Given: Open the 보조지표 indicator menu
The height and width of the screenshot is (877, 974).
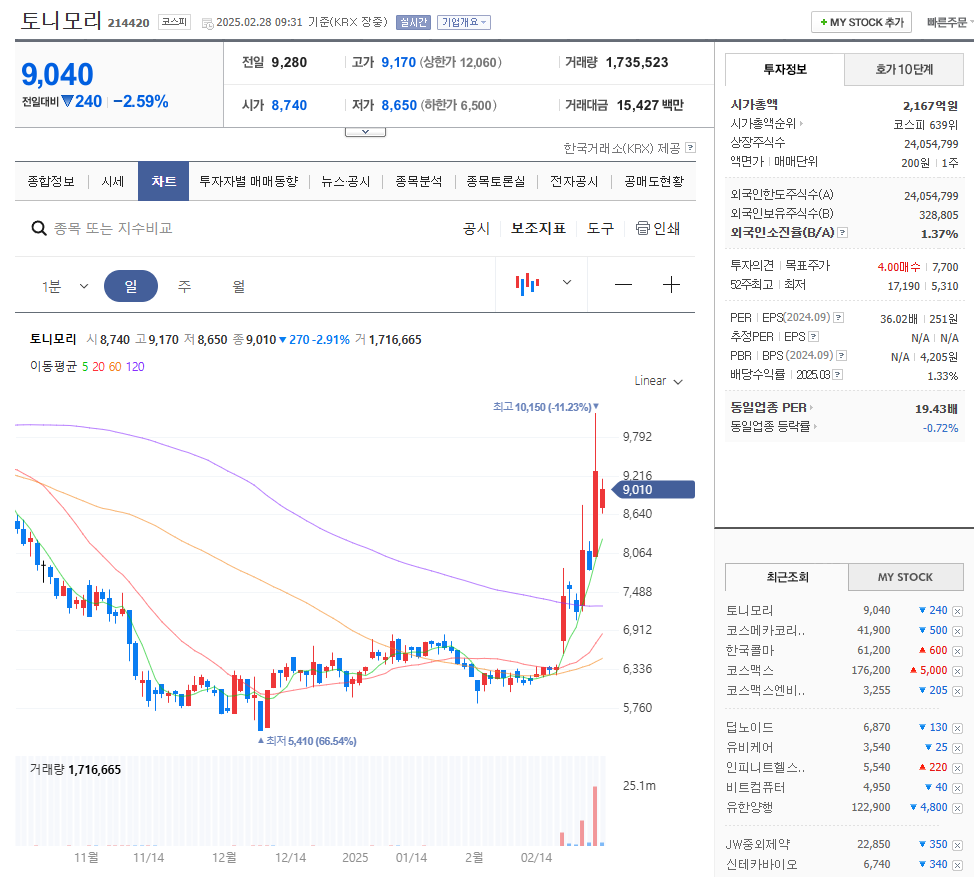Looking at the screenshot, I should pyautogui.click(x=539, y=228).
